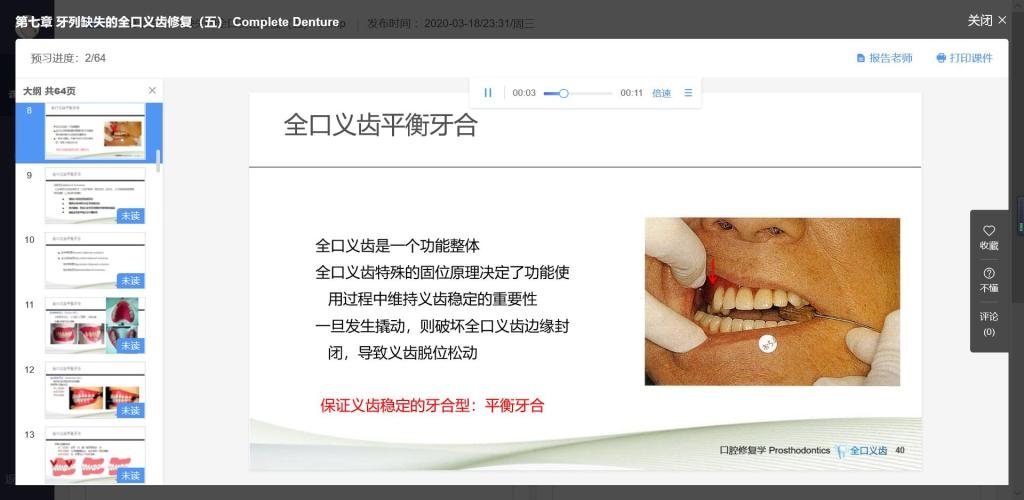Click the outline panel scrollbar

click(x=158, y=157)
